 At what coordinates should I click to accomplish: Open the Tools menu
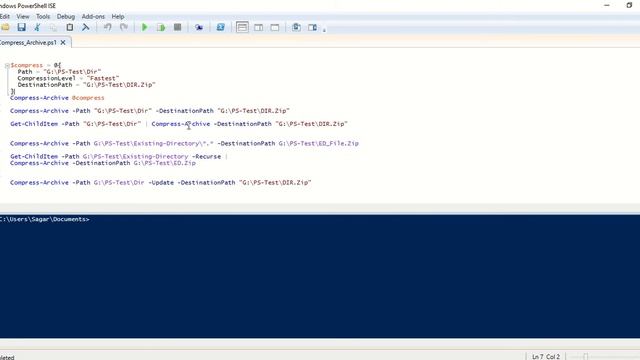coord(43,16)
